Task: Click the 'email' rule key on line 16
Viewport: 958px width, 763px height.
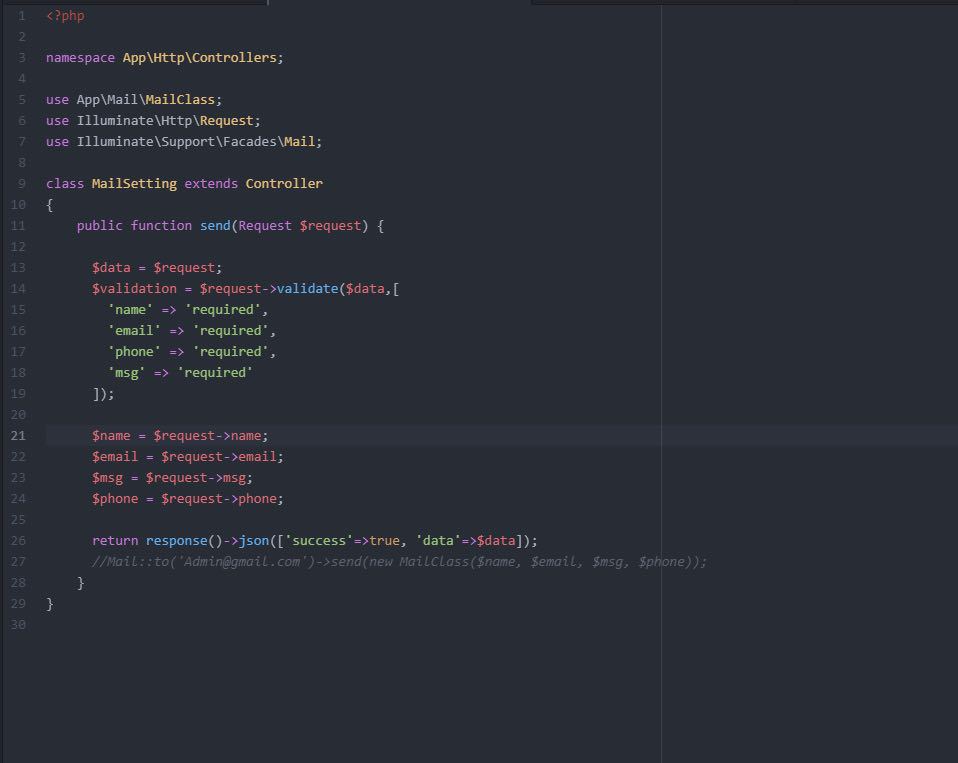Action: pyautogui.click(x=134, y=331)
